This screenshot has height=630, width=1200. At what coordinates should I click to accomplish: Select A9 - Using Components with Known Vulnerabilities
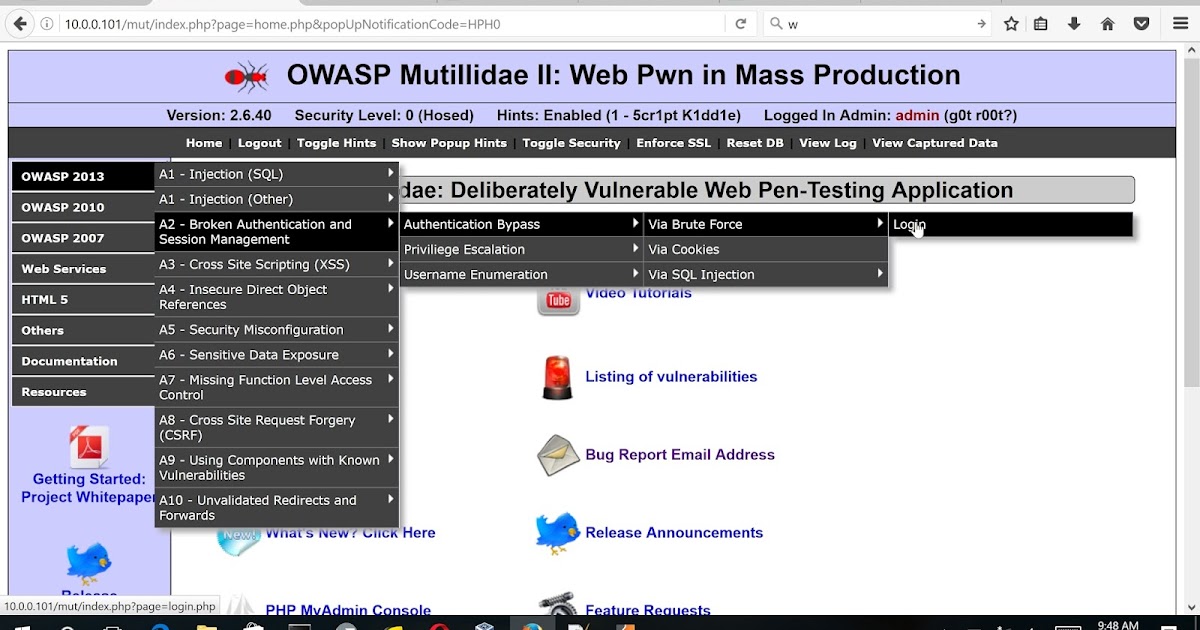point(277,468)
